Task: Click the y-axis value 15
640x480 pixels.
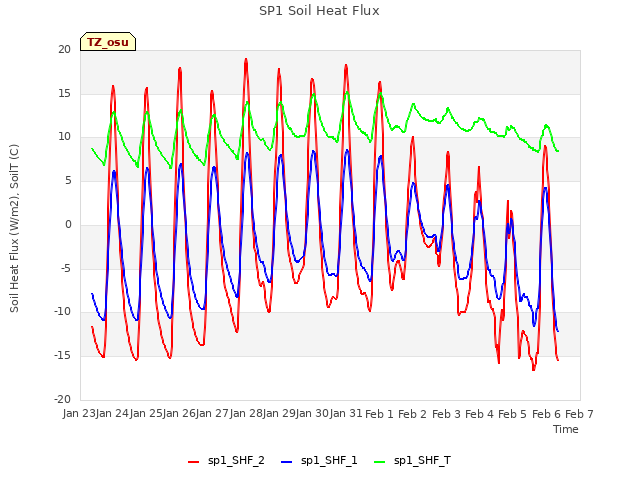Action: [64, 93]
